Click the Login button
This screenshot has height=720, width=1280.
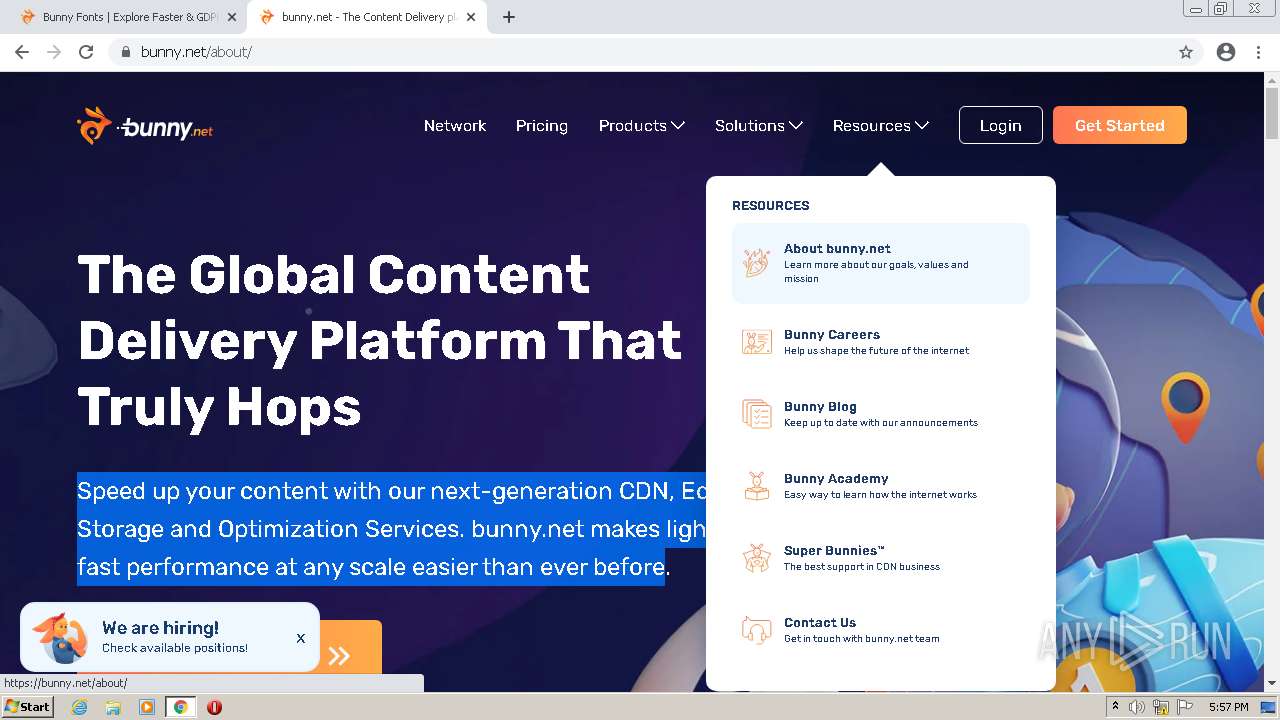coord(1000,125)
